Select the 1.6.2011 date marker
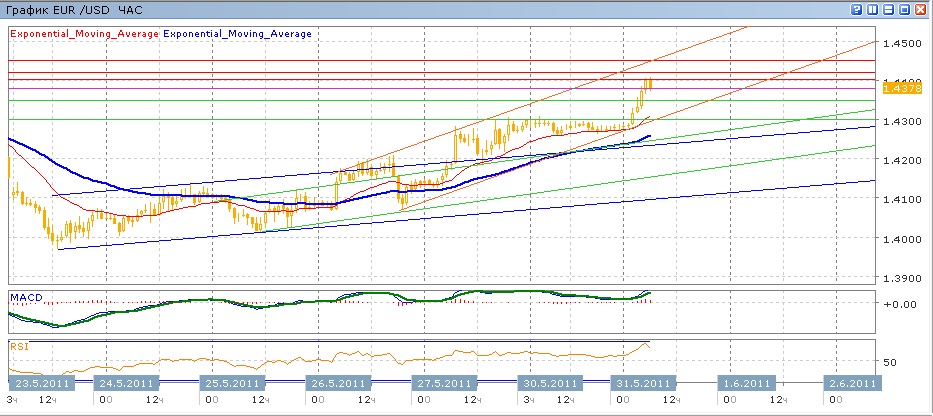The width and height of the screenshot is (933, 416). (746, 383)
